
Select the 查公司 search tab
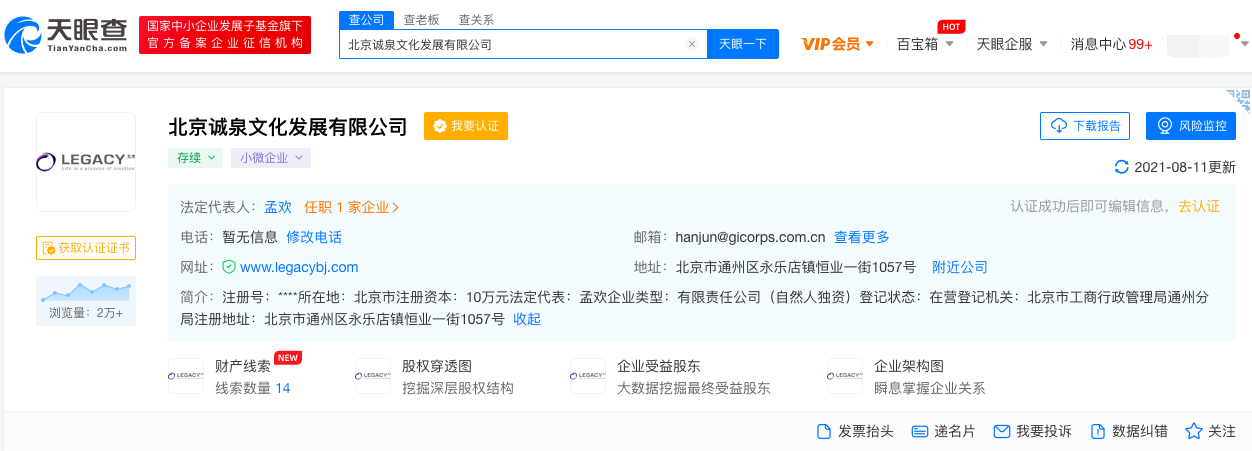click(x=364, y=20)
